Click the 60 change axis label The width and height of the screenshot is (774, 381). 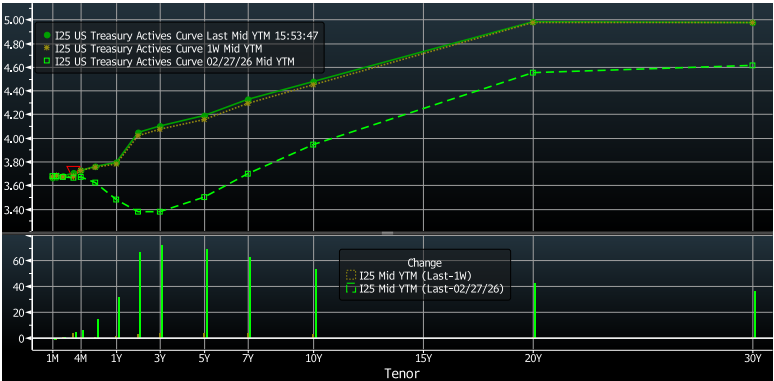[x=19, y=261]
